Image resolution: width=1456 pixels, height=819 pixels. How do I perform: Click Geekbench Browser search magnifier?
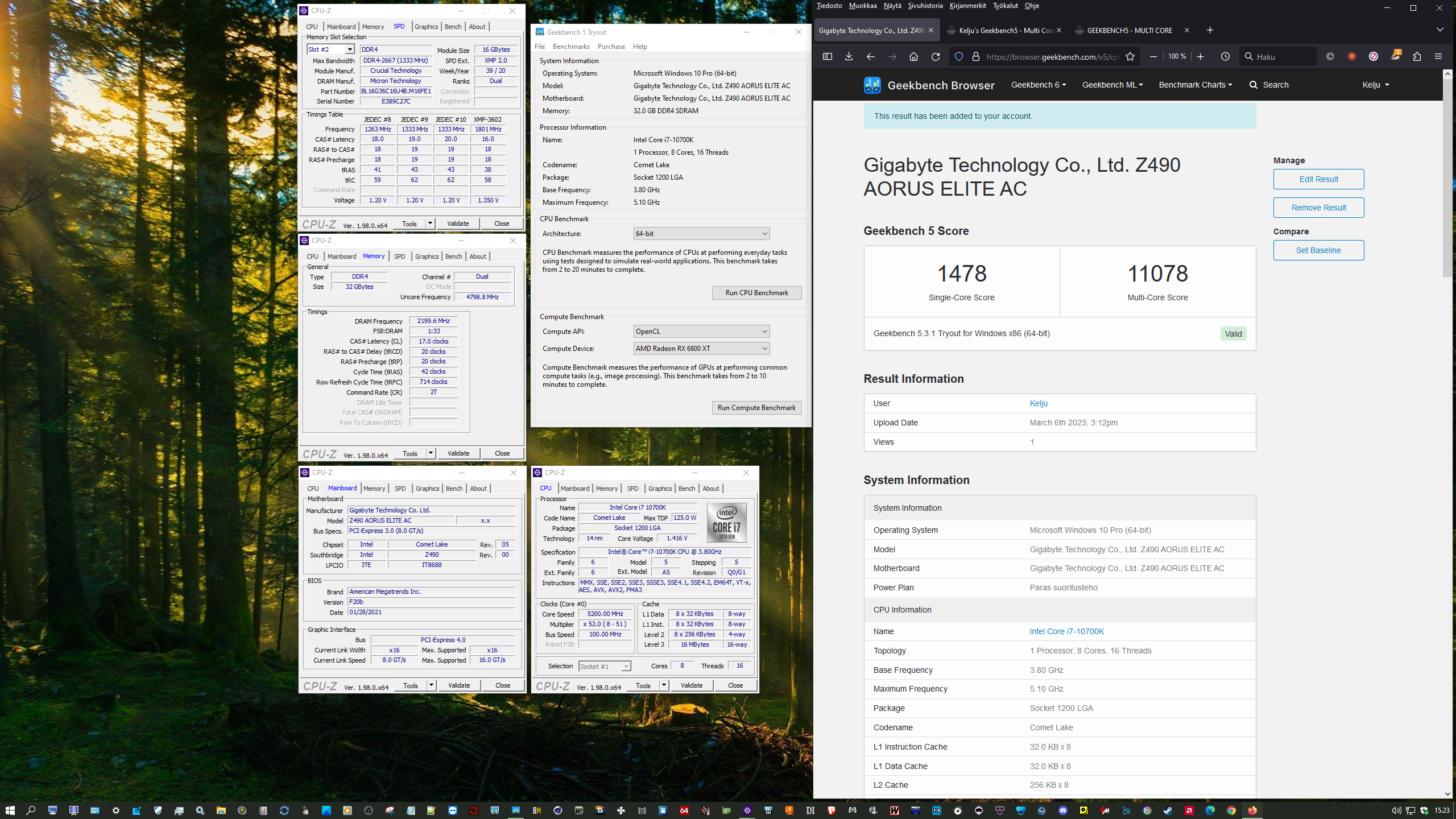[x=1253, y=85]
